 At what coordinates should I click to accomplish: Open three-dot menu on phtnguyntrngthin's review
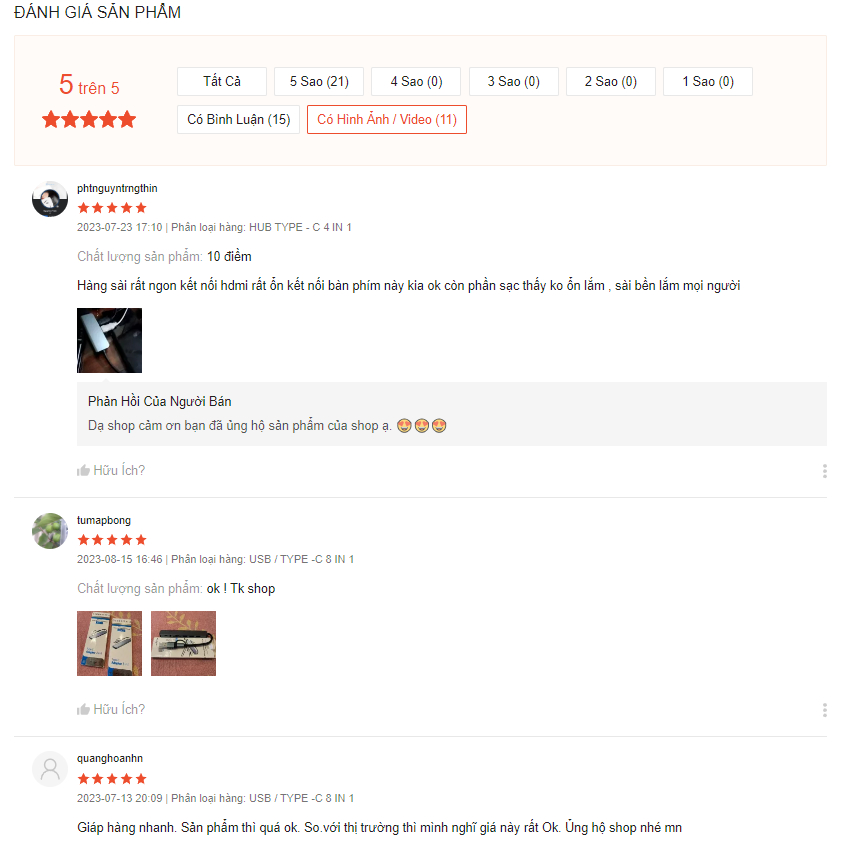click(824, 471)
